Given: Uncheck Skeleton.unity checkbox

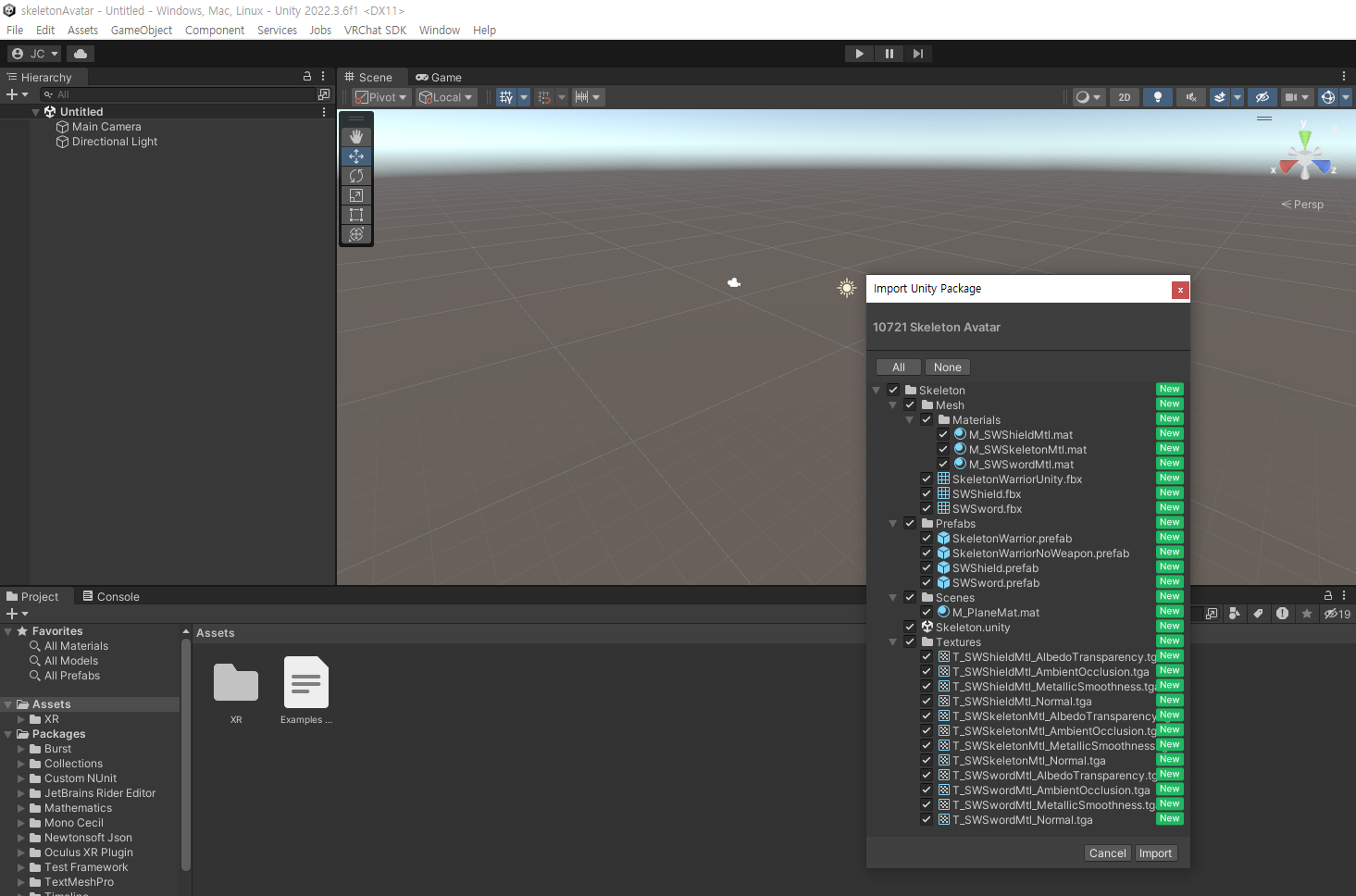Looking at the screenshot, I should pyautogui.click(x=910, y=627).
